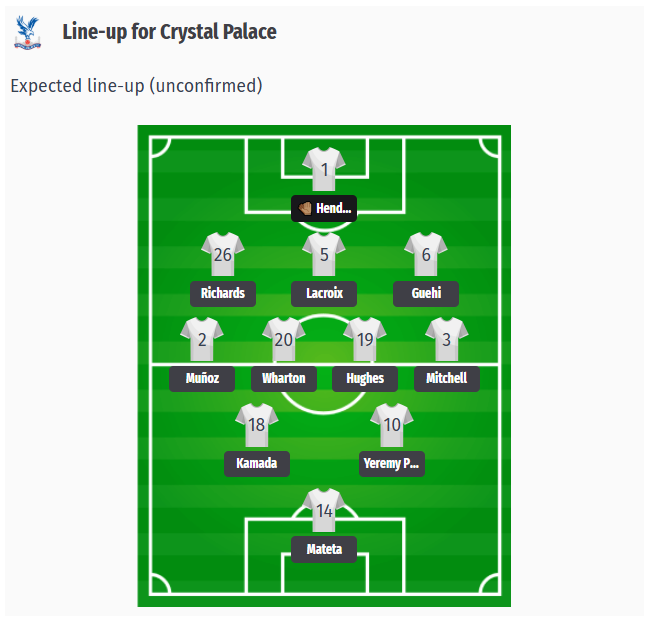The image size is (651, 631).
Task: Click the Crystal Palace club crest
Action: [x=28, y=32]
